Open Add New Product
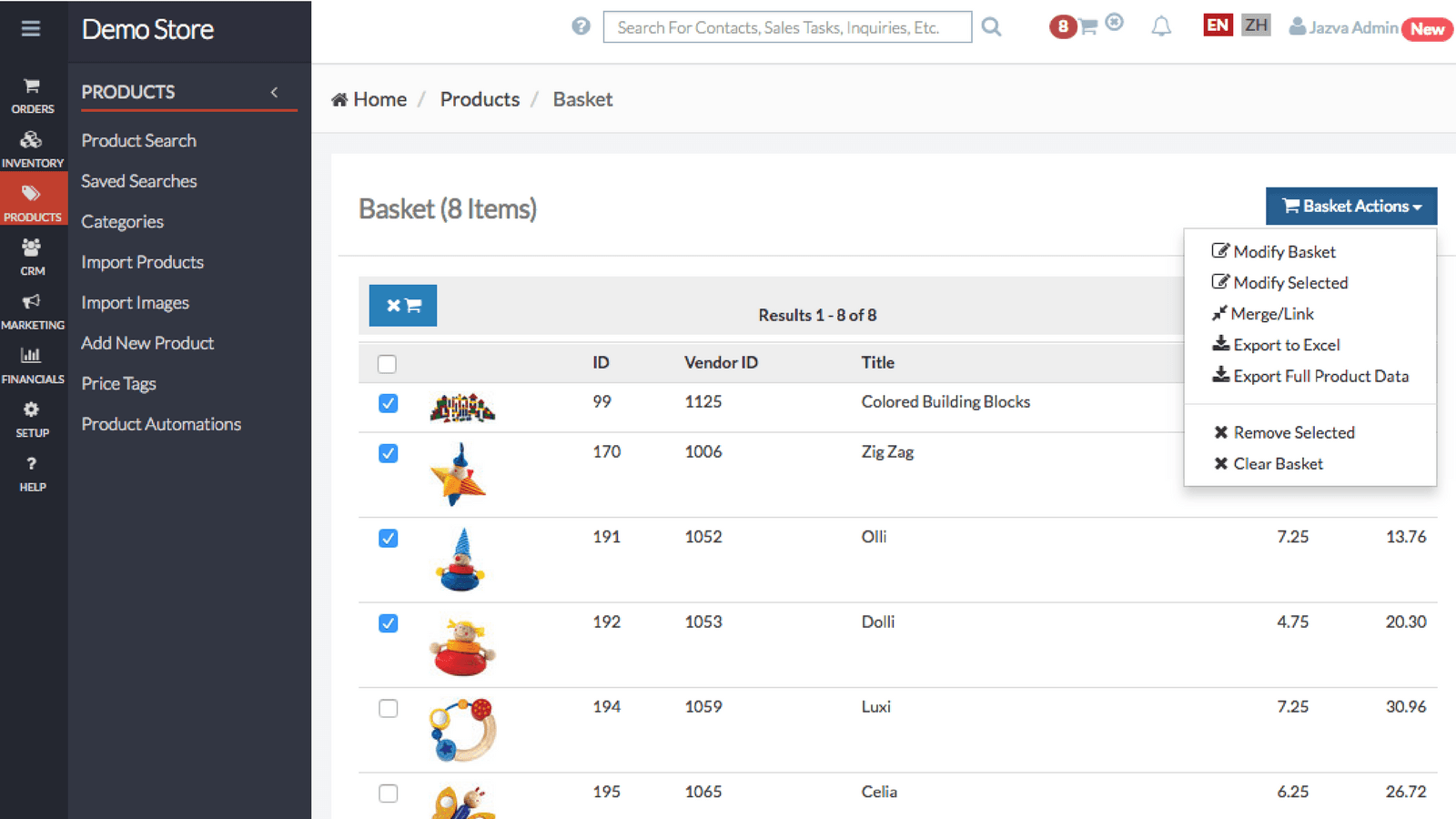 147,343
